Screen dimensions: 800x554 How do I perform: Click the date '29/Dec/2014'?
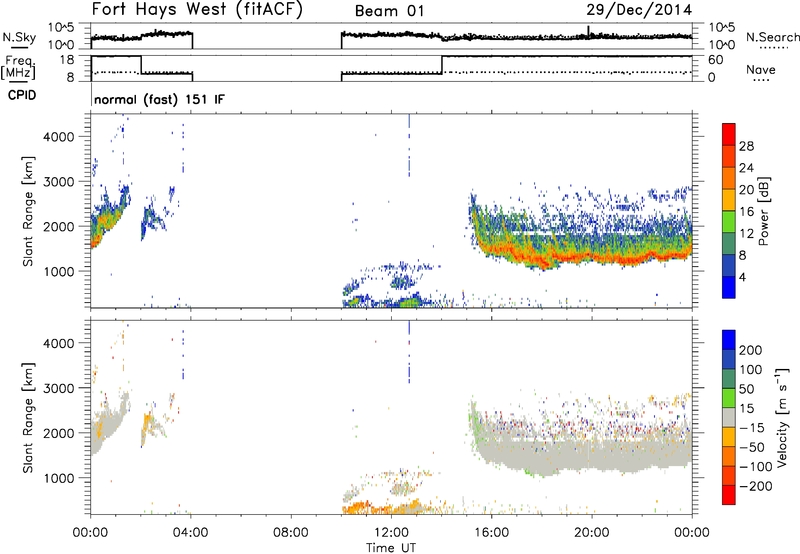coord(639,10)
